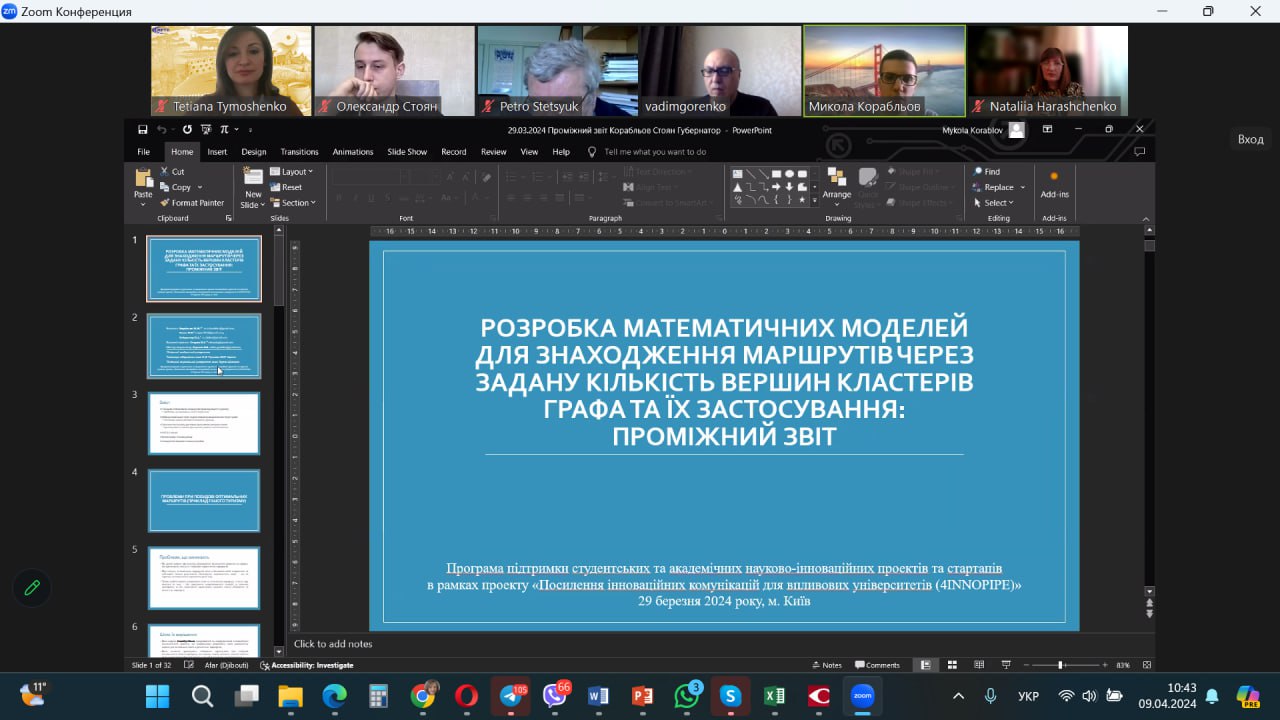Show hidden icons chevron in system tray
The width and height of the screenshot is (1280, 720).
point(958,696)
